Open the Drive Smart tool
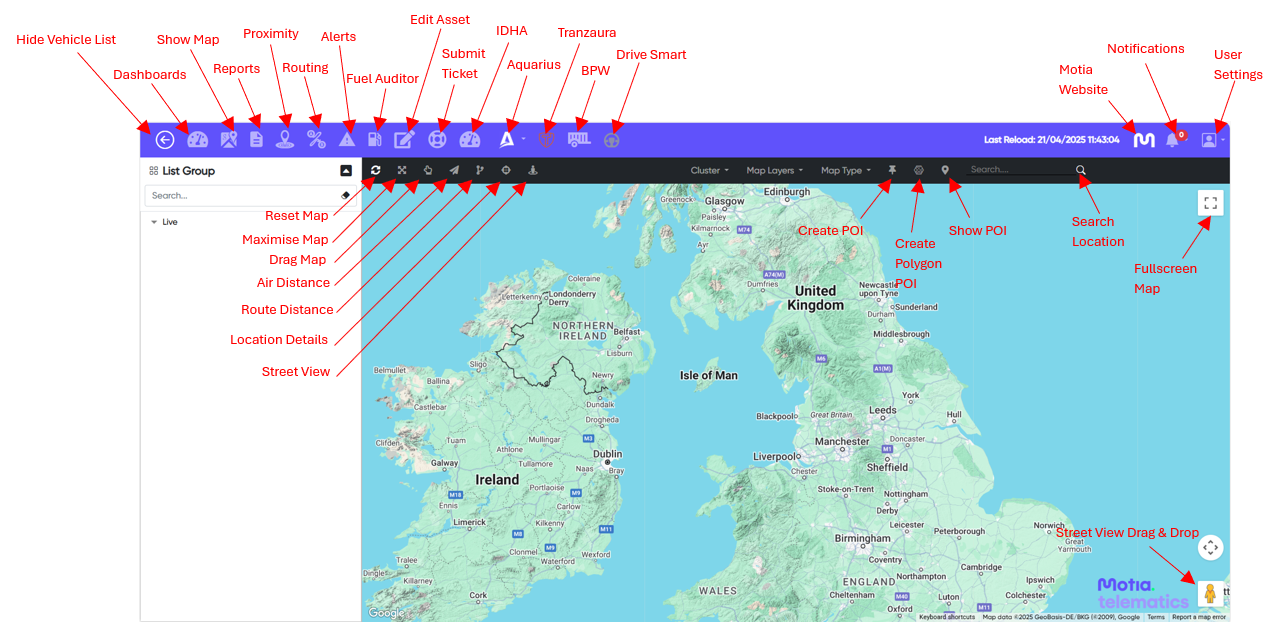The image size is (1285, 633). 612,140
